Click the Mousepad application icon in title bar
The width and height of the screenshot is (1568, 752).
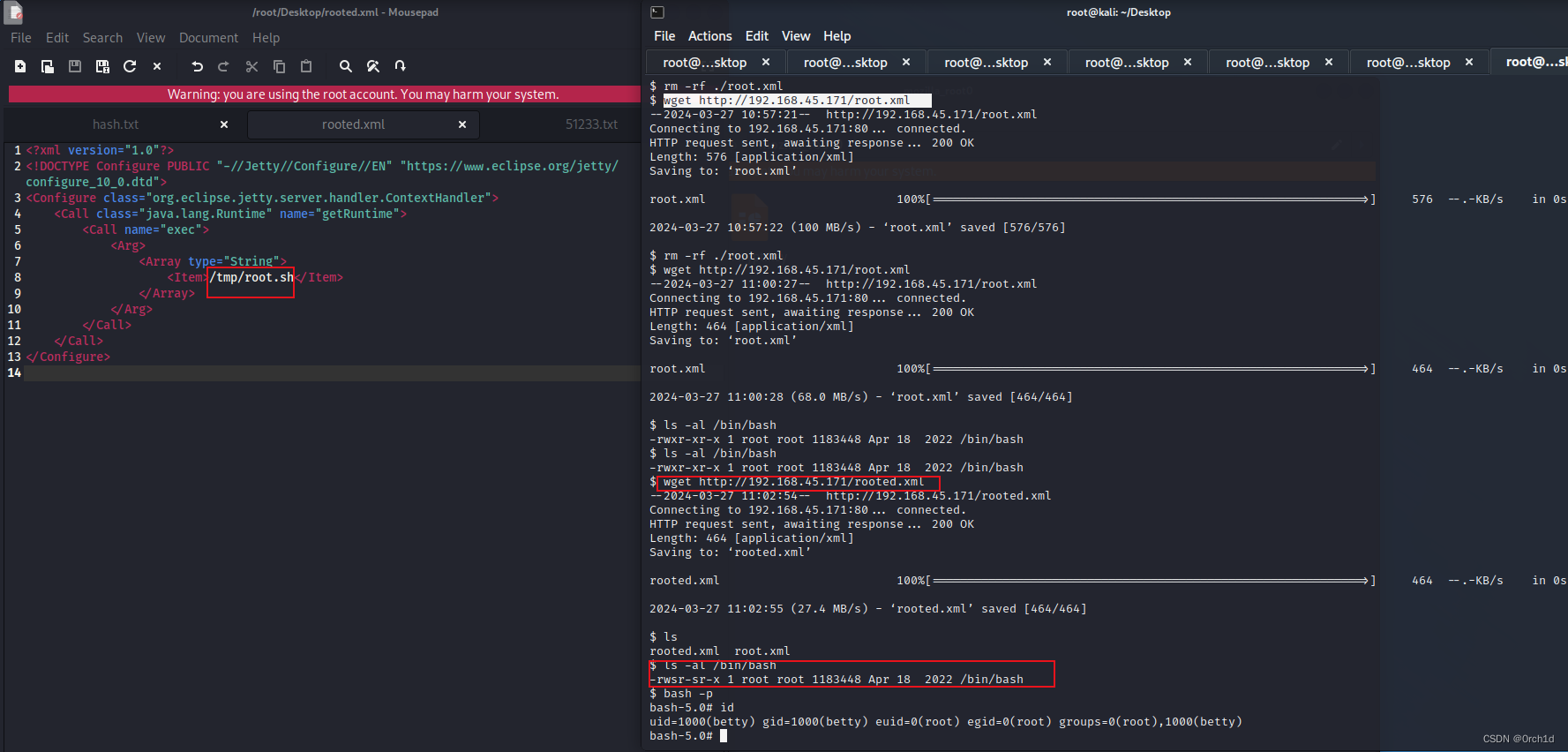coord(13,12)
